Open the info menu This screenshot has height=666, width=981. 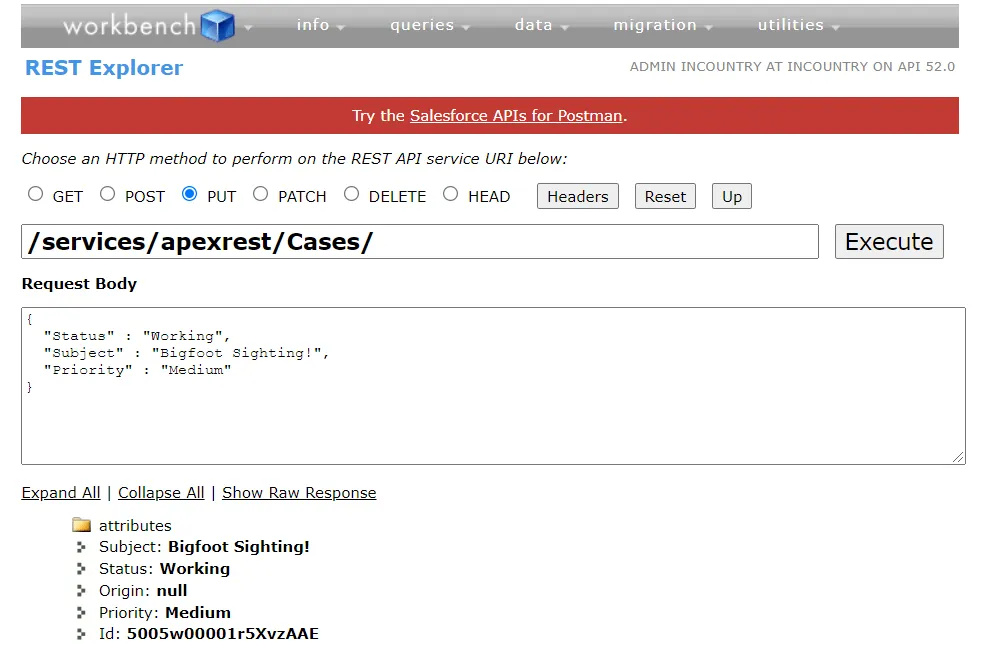coord(320,26)
